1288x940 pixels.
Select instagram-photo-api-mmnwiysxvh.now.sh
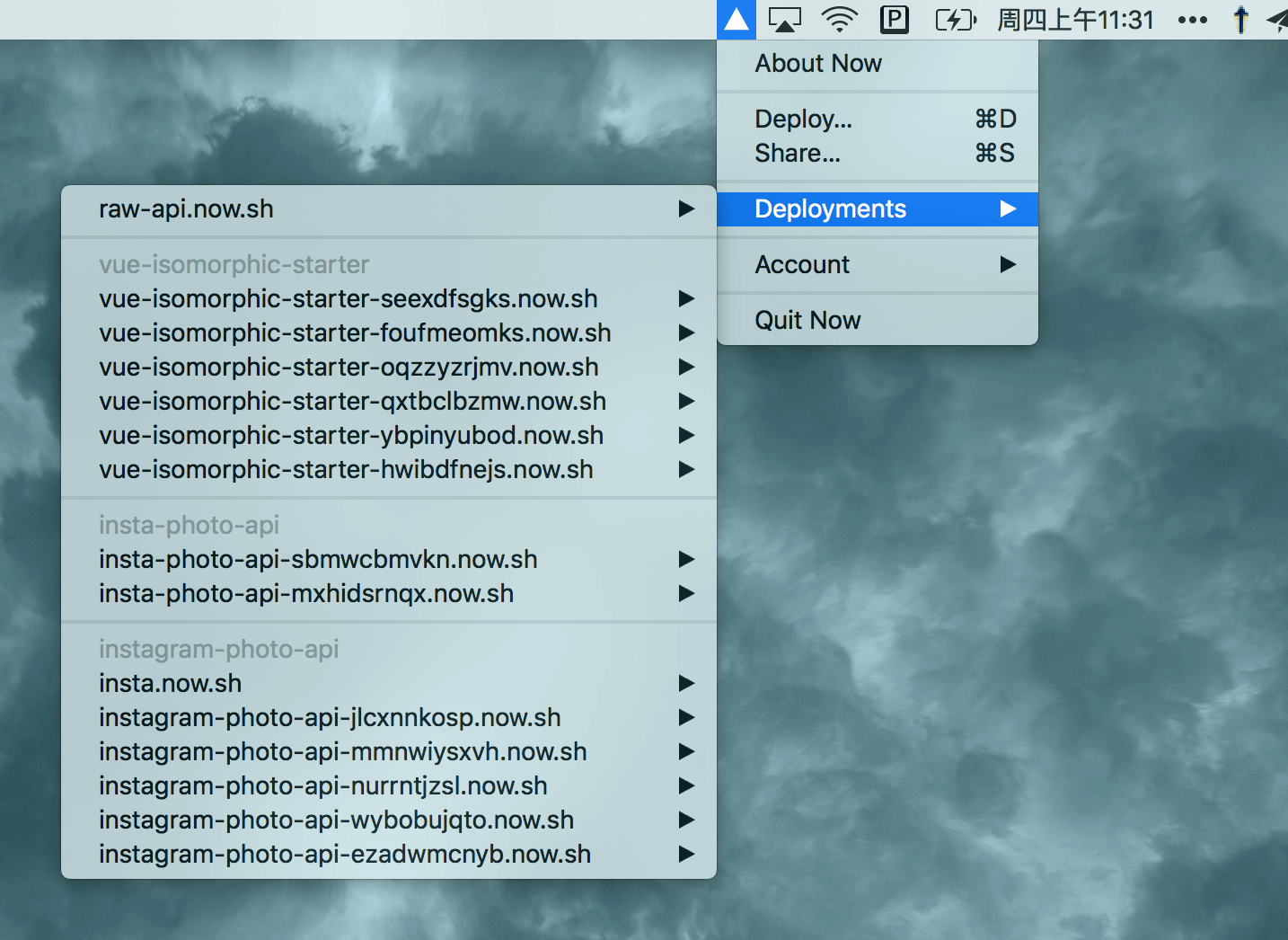(x=389, y=752)
